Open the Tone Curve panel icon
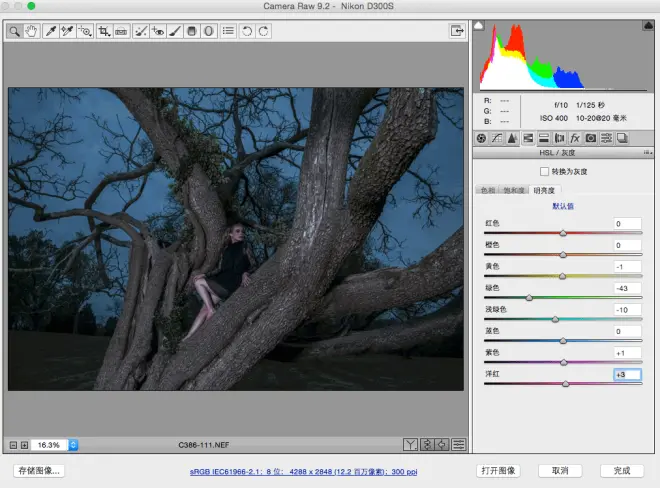The height and width of the screenshot is (488, 660). coord(497,138)
